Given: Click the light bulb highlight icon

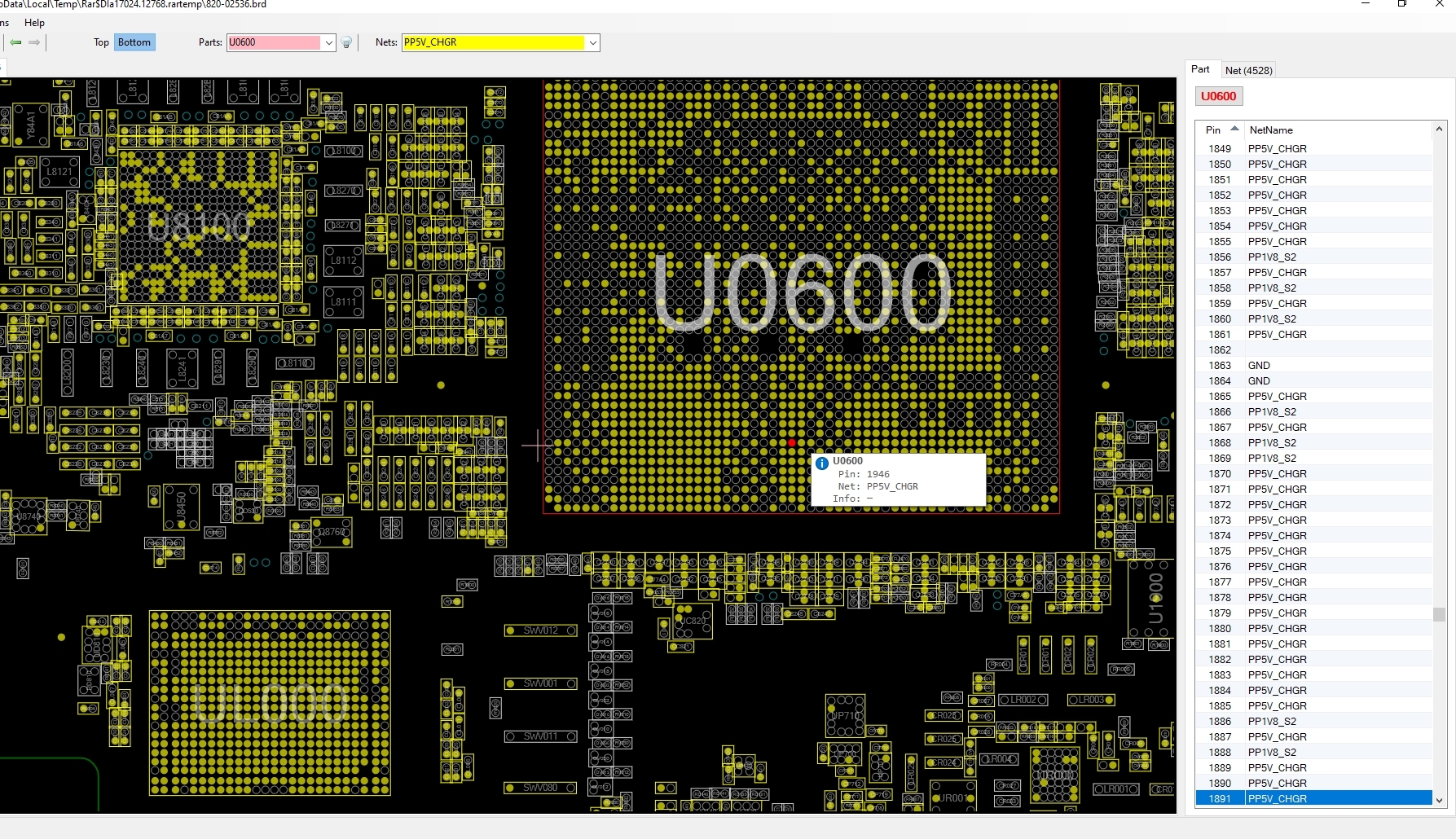Looking at the screenshot, I should pyautogui.click(x=346, y=42).
